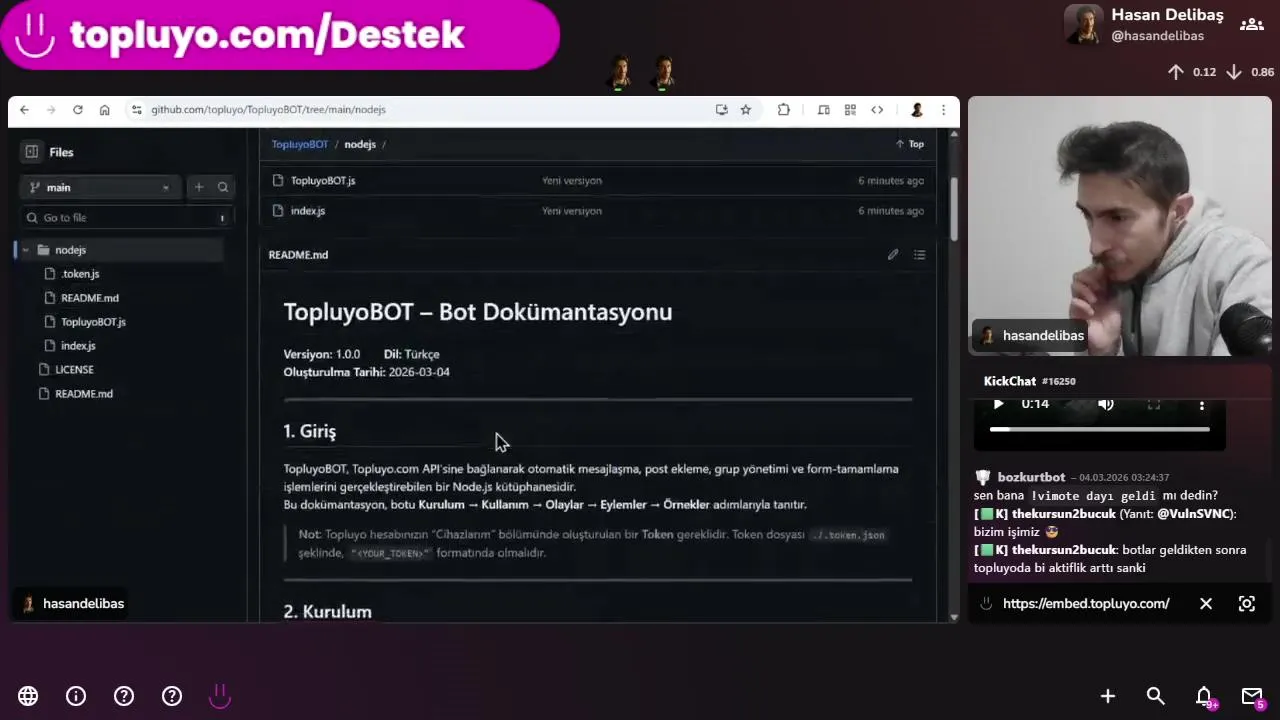Open index.js 'Yeni versiyon' commit message

[x=572, y=211]
